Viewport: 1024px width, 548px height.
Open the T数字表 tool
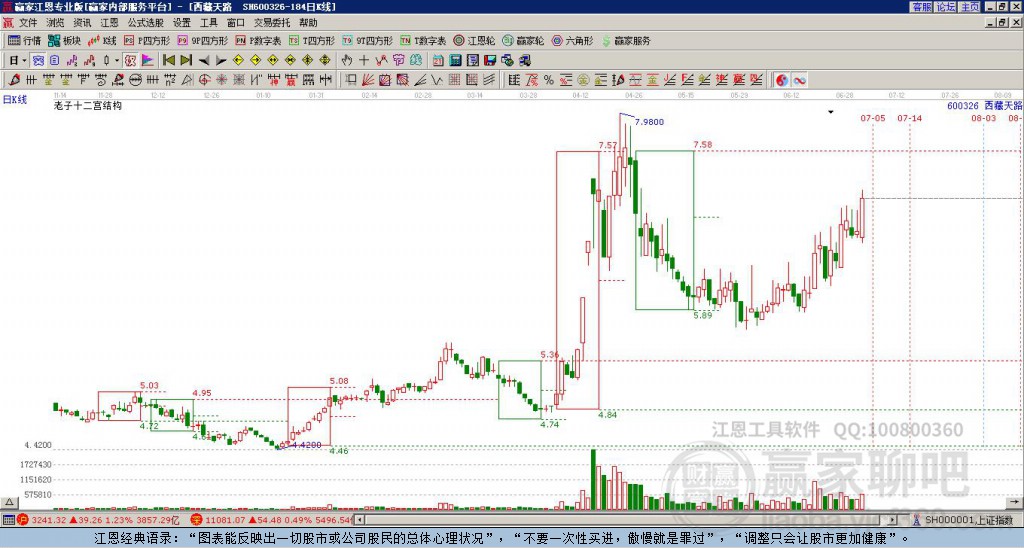coord(423,40)
